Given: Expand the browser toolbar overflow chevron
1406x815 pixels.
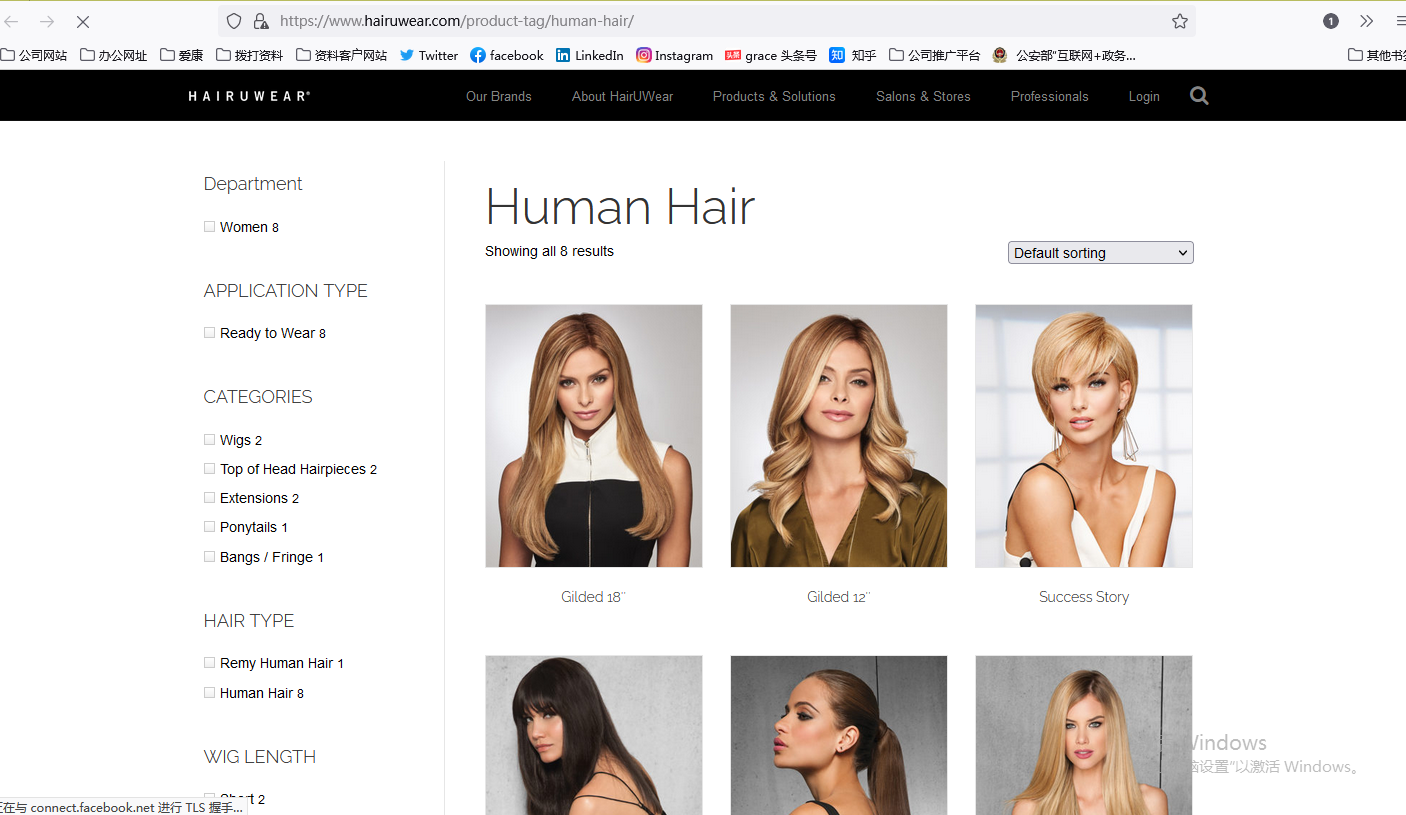Looking at the screenshot, I should pyautogui.click(x=1366, y=21).
